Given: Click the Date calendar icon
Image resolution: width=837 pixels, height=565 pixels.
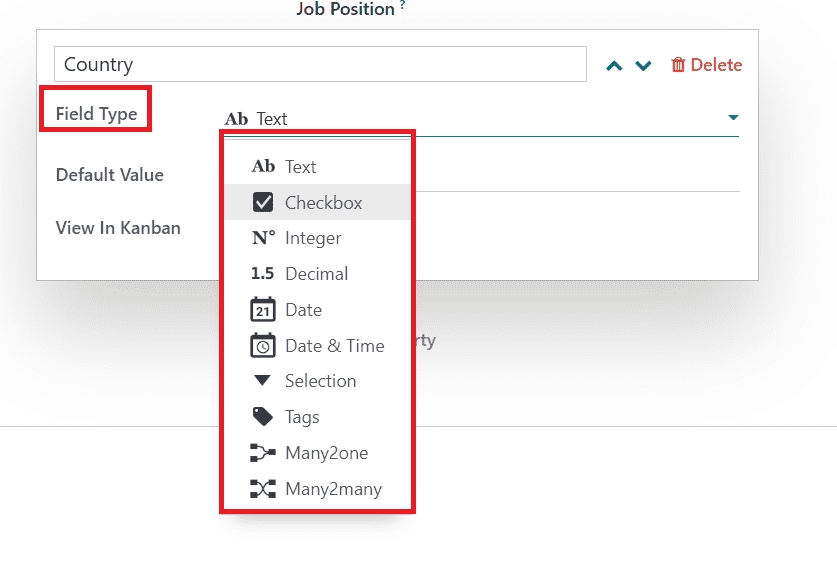Looking at the screenshot, I should coord(263,310).
